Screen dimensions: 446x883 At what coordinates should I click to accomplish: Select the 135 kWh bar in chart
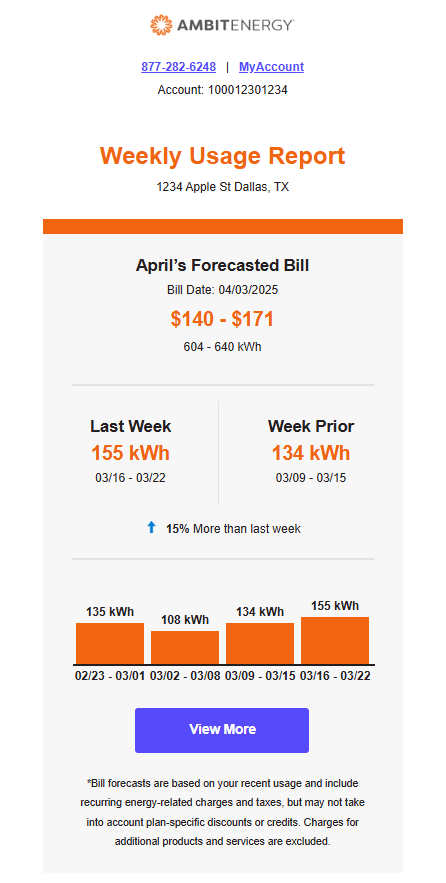110,644
